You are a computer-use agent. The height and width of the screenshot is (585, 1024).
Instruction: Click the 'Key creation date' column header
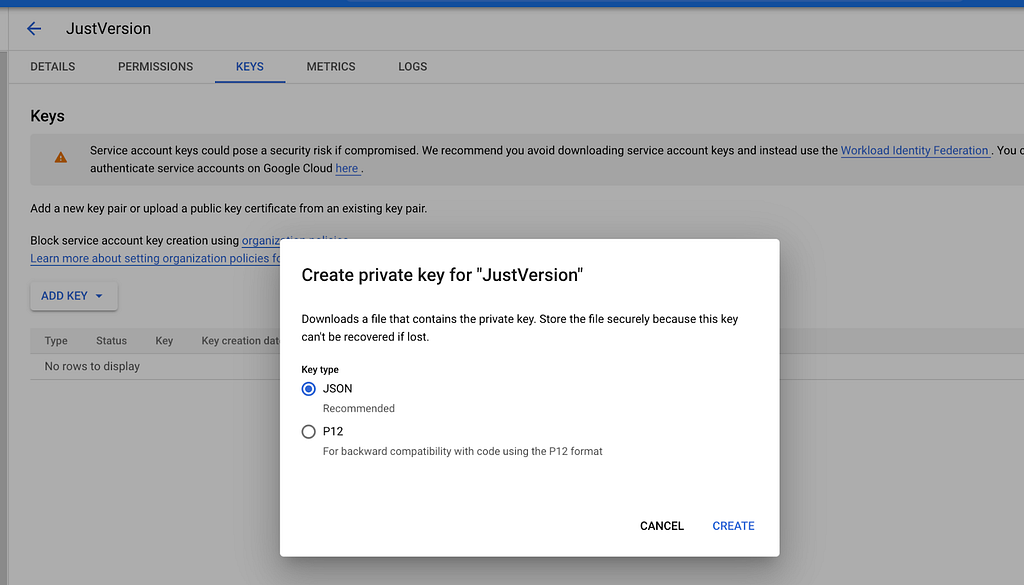pos(240,341)
